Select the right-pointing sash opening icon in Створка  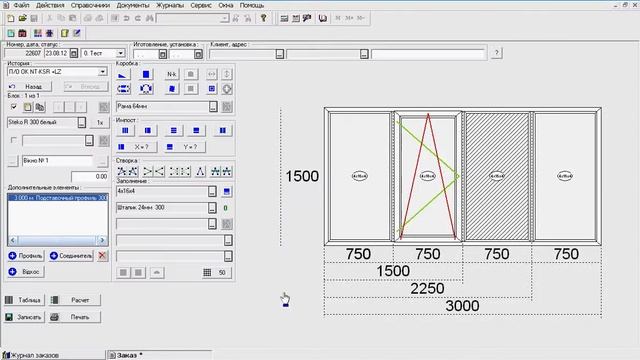coord(148,171)
